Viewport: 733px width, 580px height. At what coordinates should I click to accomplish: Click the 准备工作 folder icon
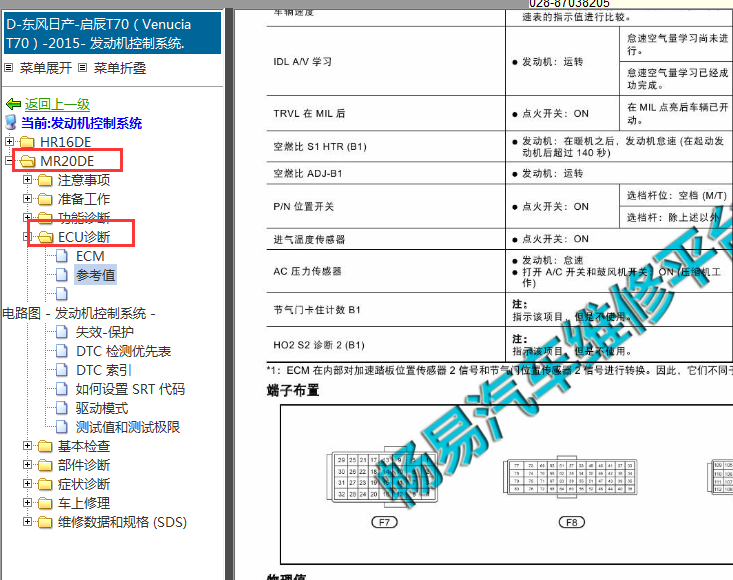[x=45, y=199]
